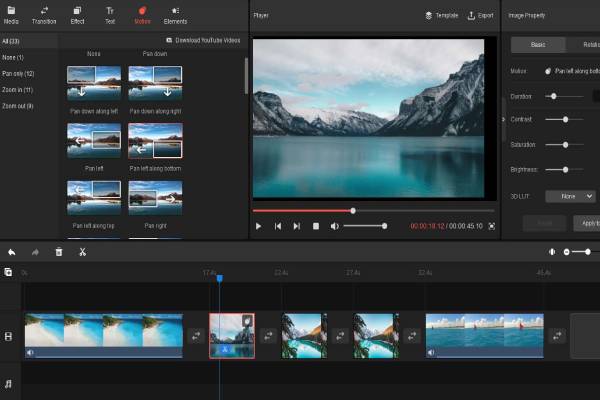The height and width of the screenshot is (400, 600).
Task: Stop playback with the square stop button
Action: (315, 226)
